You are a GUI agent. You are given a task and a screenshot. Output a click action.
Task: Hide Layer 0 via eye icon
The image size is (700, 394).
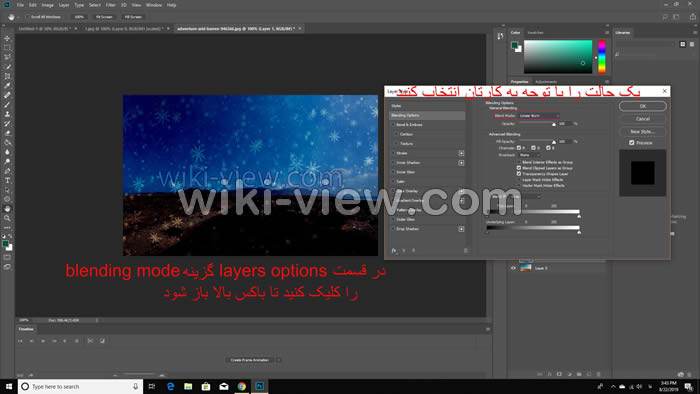513,268
